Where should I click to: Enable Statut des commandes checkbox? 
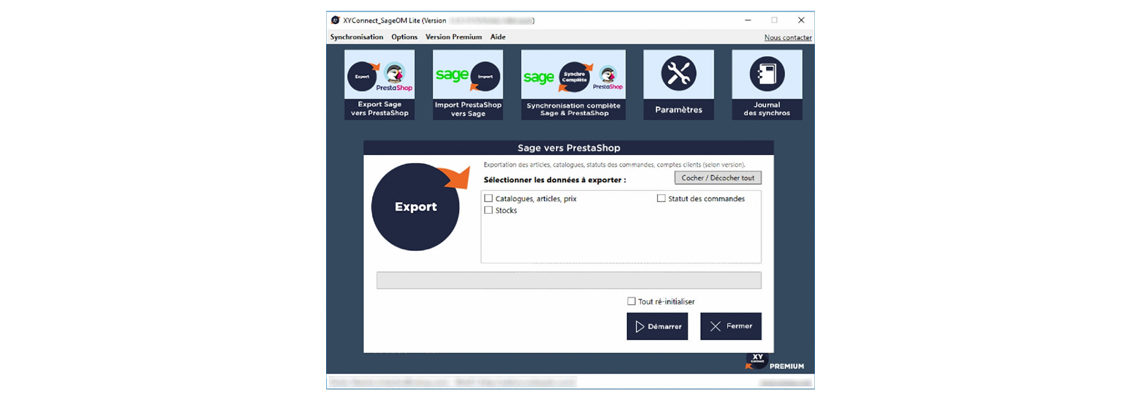pyautogui.click(x=662, y=199)
